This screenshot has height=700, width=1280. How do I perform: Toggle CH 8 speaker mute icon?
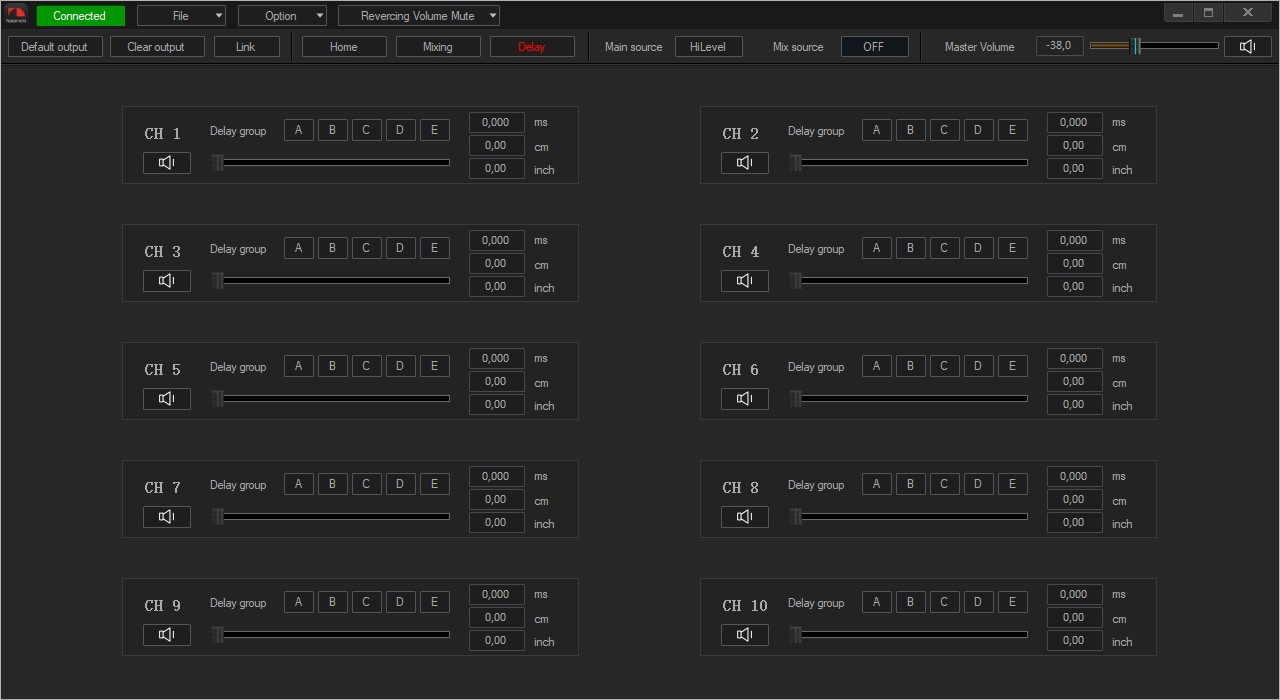coord(745,517)
